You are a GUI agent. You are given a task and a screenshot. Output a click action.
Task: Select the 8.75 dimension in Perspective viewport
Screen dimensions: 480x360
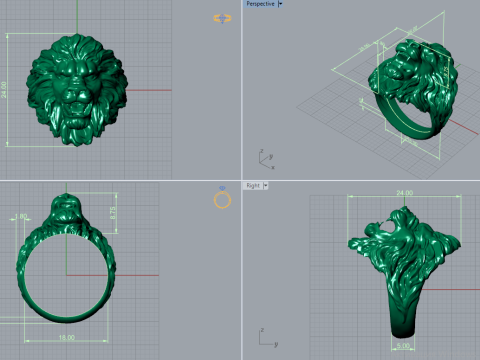(x=445, y=73)
